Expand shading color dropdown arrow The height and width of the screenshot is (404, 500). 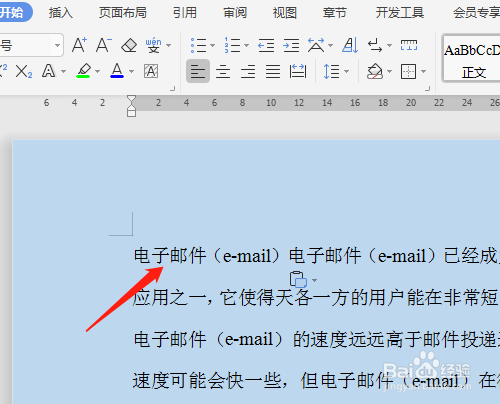[x=389, y=71]
